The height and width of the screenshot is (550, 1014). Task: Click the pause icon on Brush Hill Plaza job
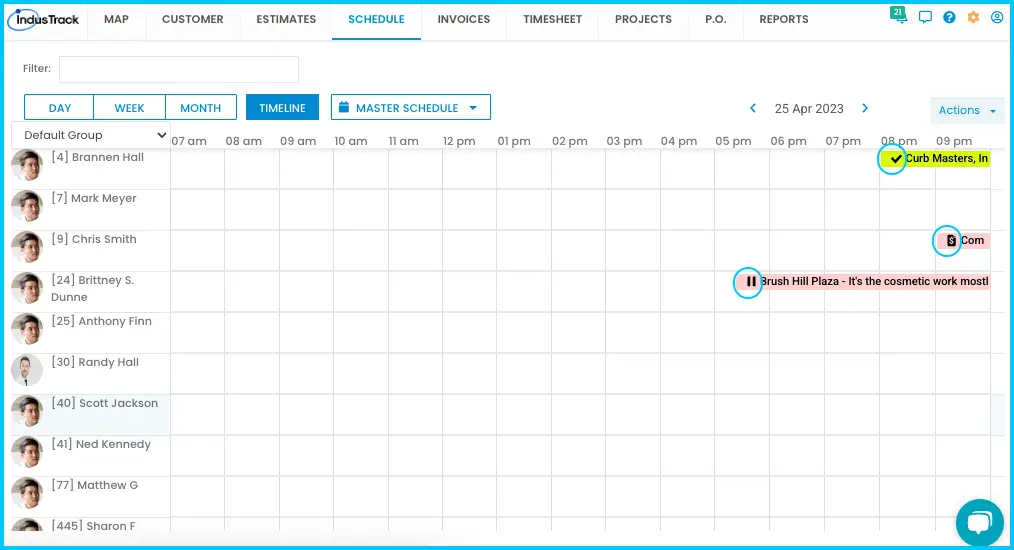pos(751,281)
